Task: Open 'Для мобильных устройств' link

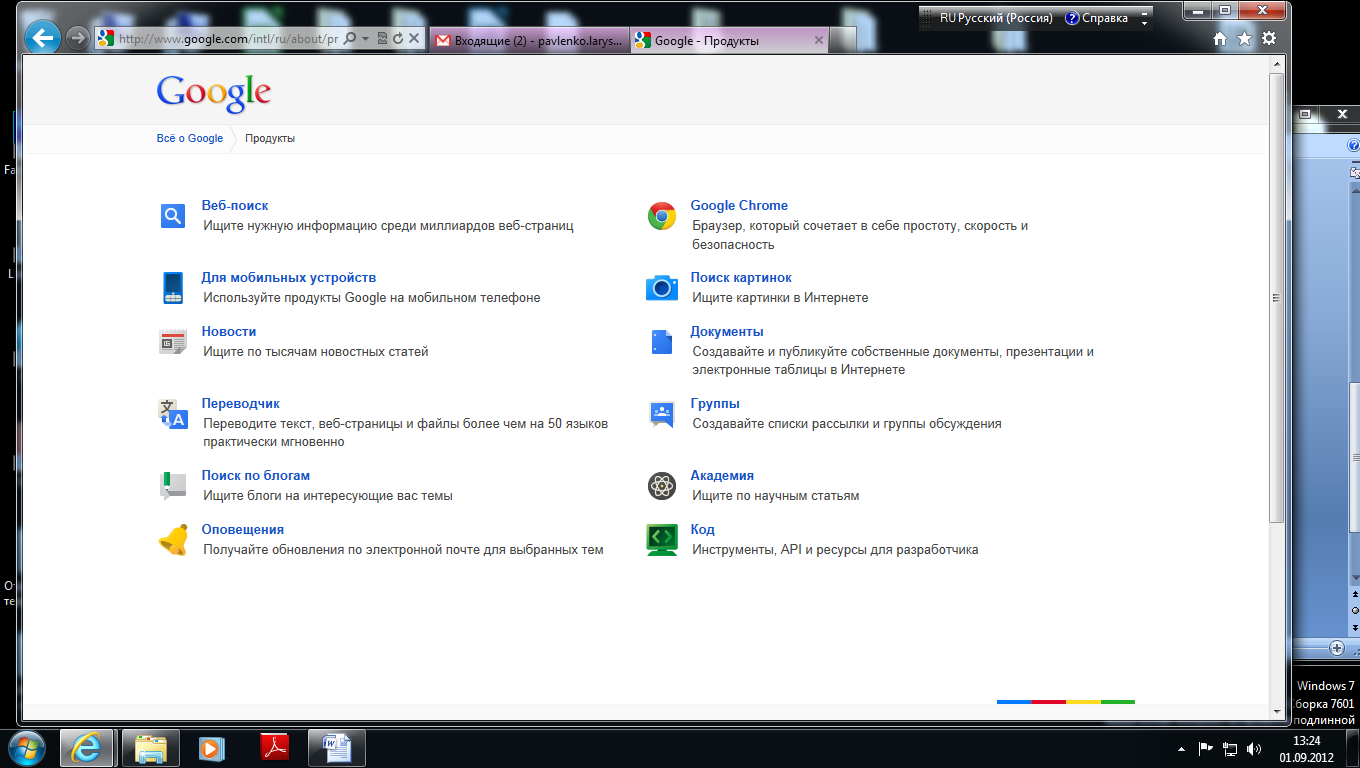Action: coord(289,277)
